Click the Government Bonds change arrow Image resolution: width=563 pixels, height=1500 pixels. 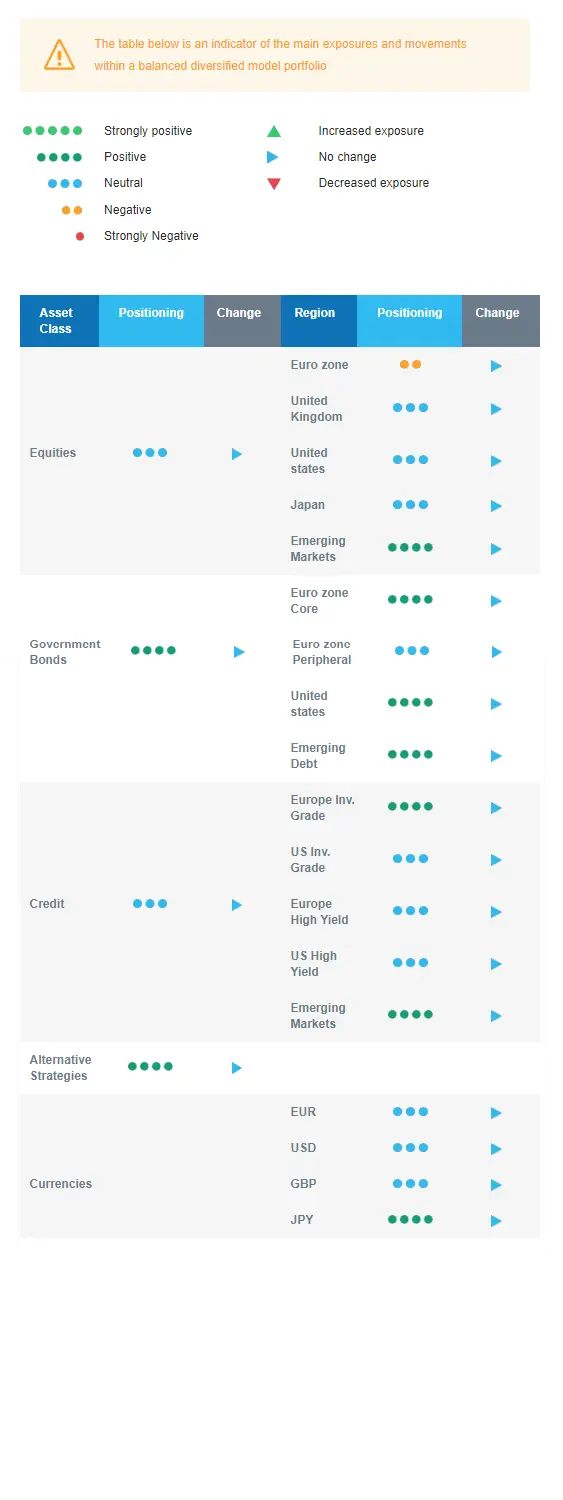click(x=239, y=652)
